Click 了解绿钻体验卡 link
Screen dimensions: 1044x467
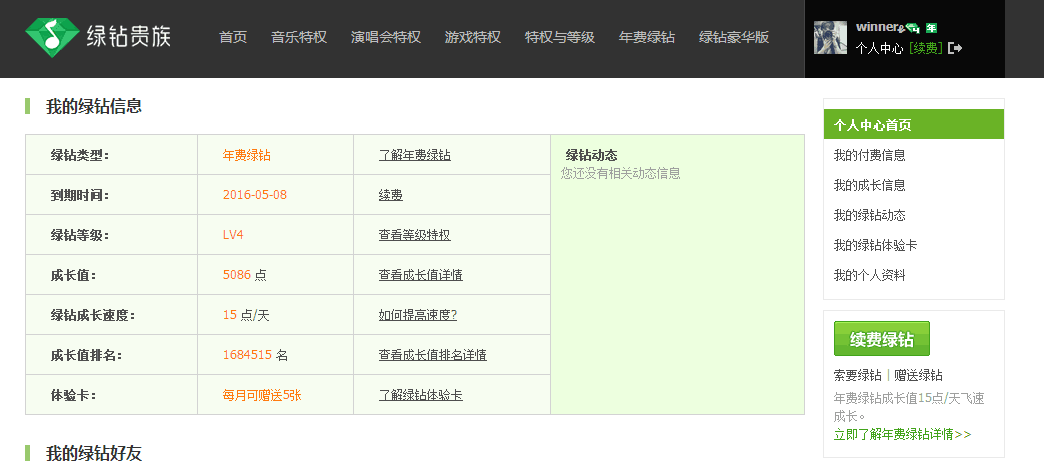click(x=421, y=395)
